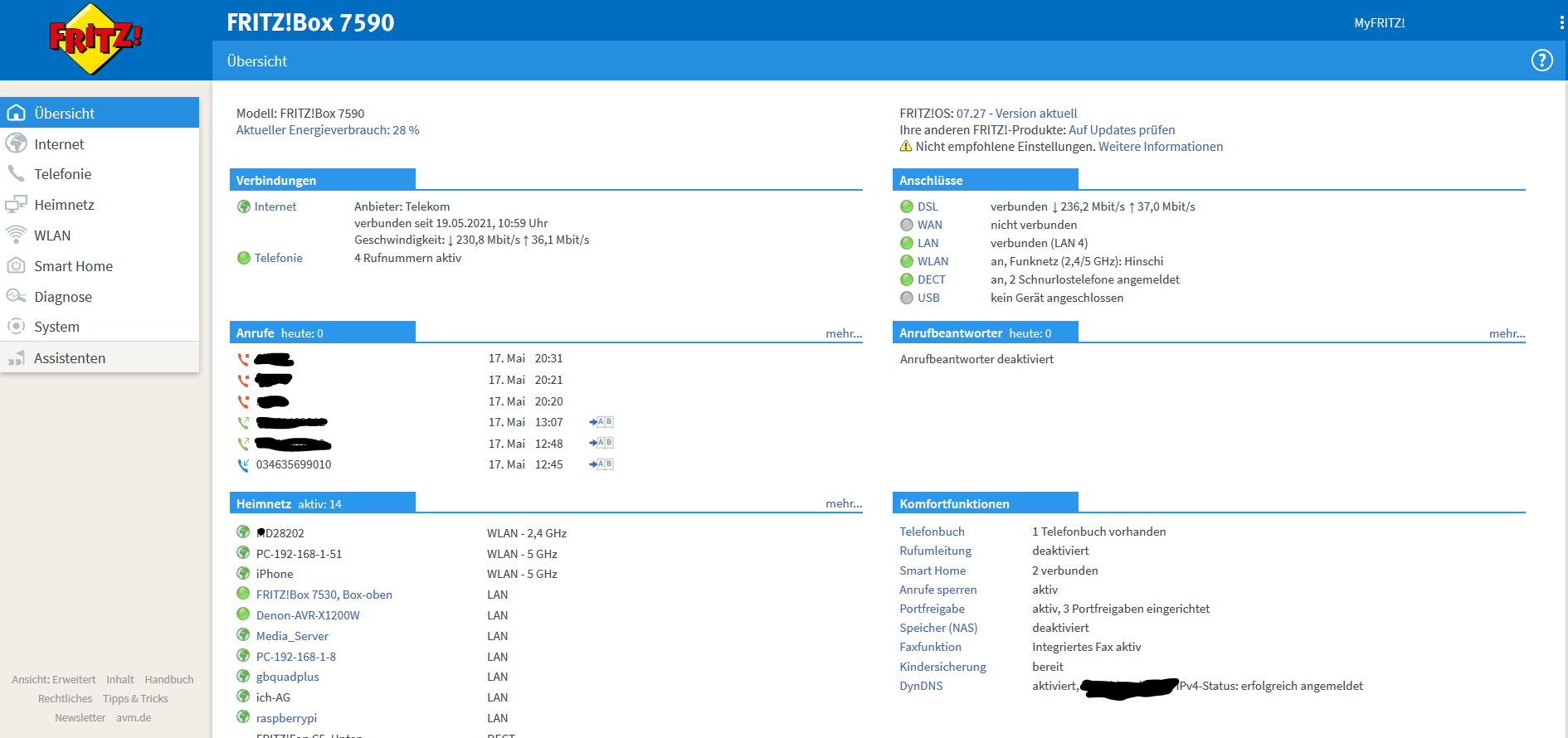Open the Anrufe sperren link

click(x=938, y=590)
